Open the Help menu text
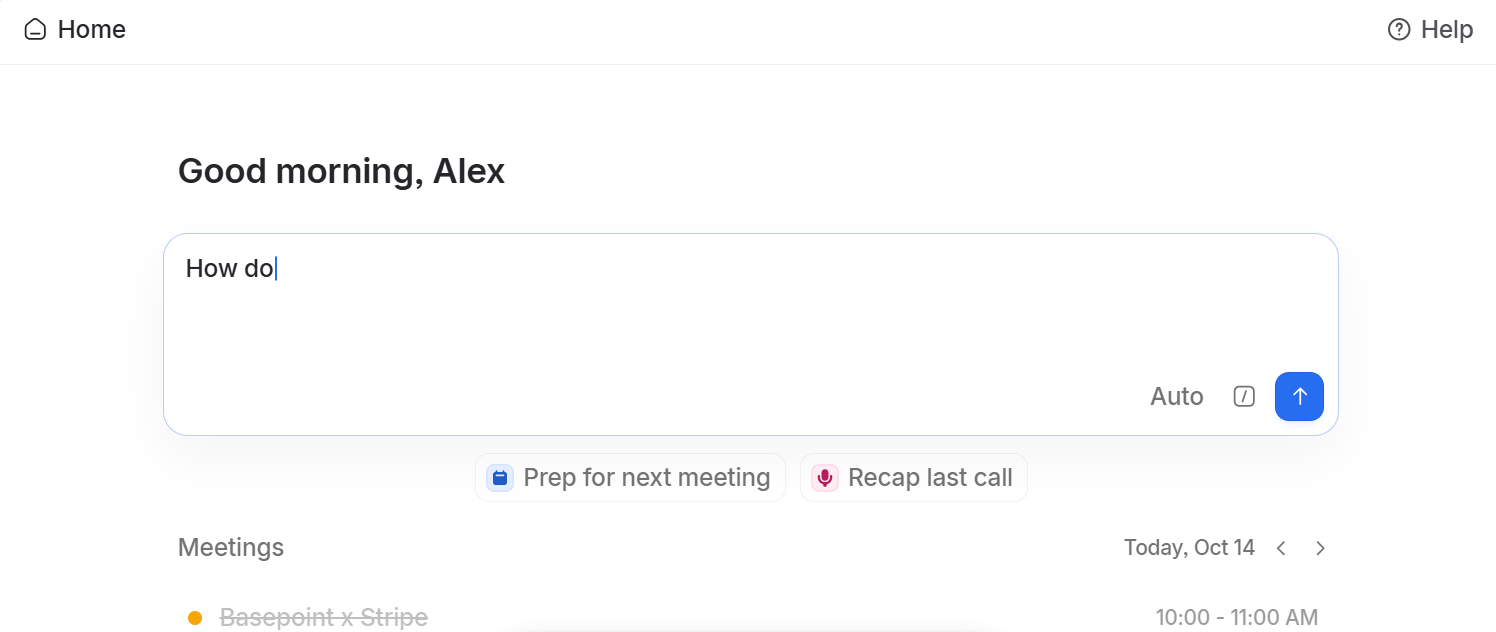The image size is (1496, 632). pyautogui.click(x=1447, y=30)
